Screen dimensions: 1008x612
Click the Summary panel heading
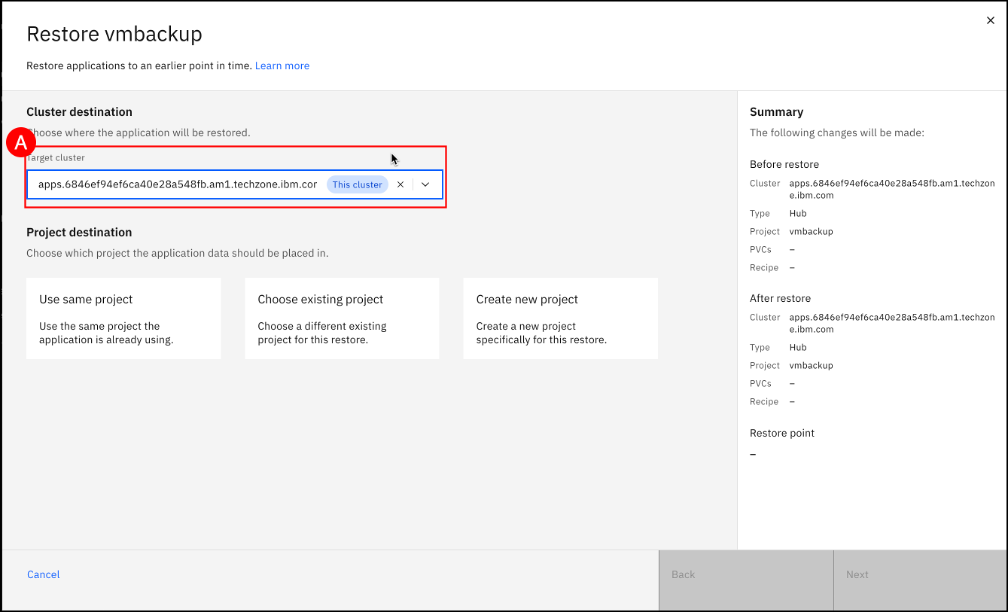tap(776, 112)
